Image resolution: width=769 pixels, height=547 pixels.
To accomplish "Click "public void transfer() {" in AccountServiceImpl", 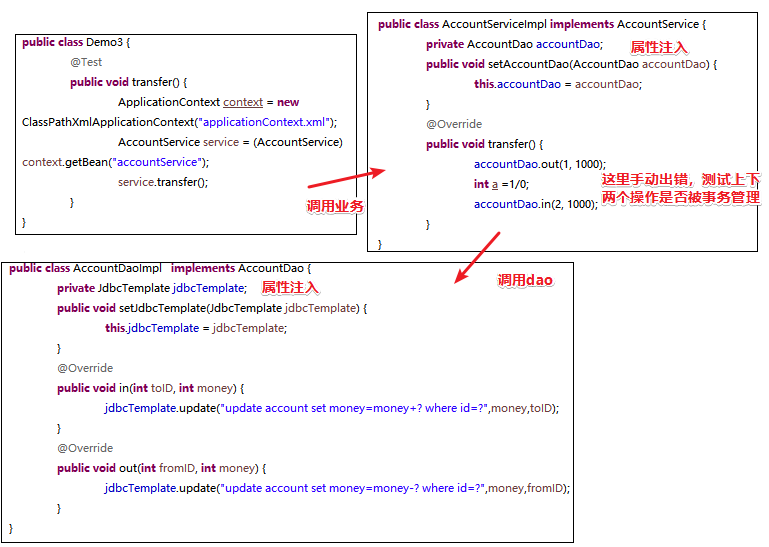I will pos(485,144).
